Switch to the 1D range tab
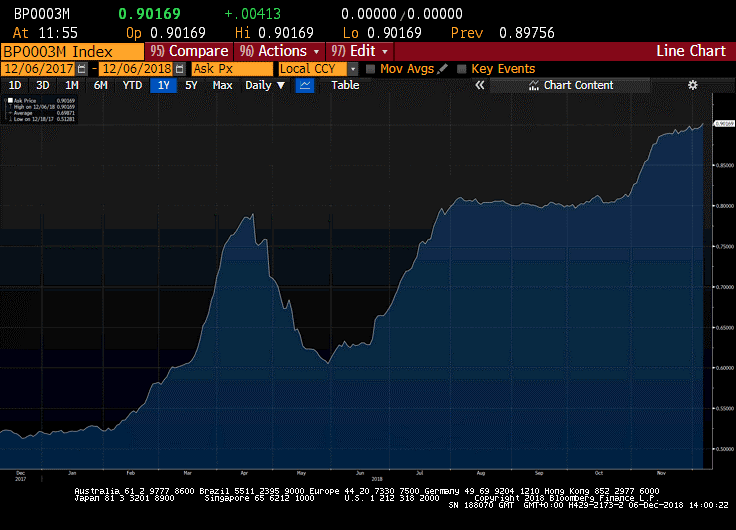Viewport: 736px width, 530px height. [x=15, y=85]
